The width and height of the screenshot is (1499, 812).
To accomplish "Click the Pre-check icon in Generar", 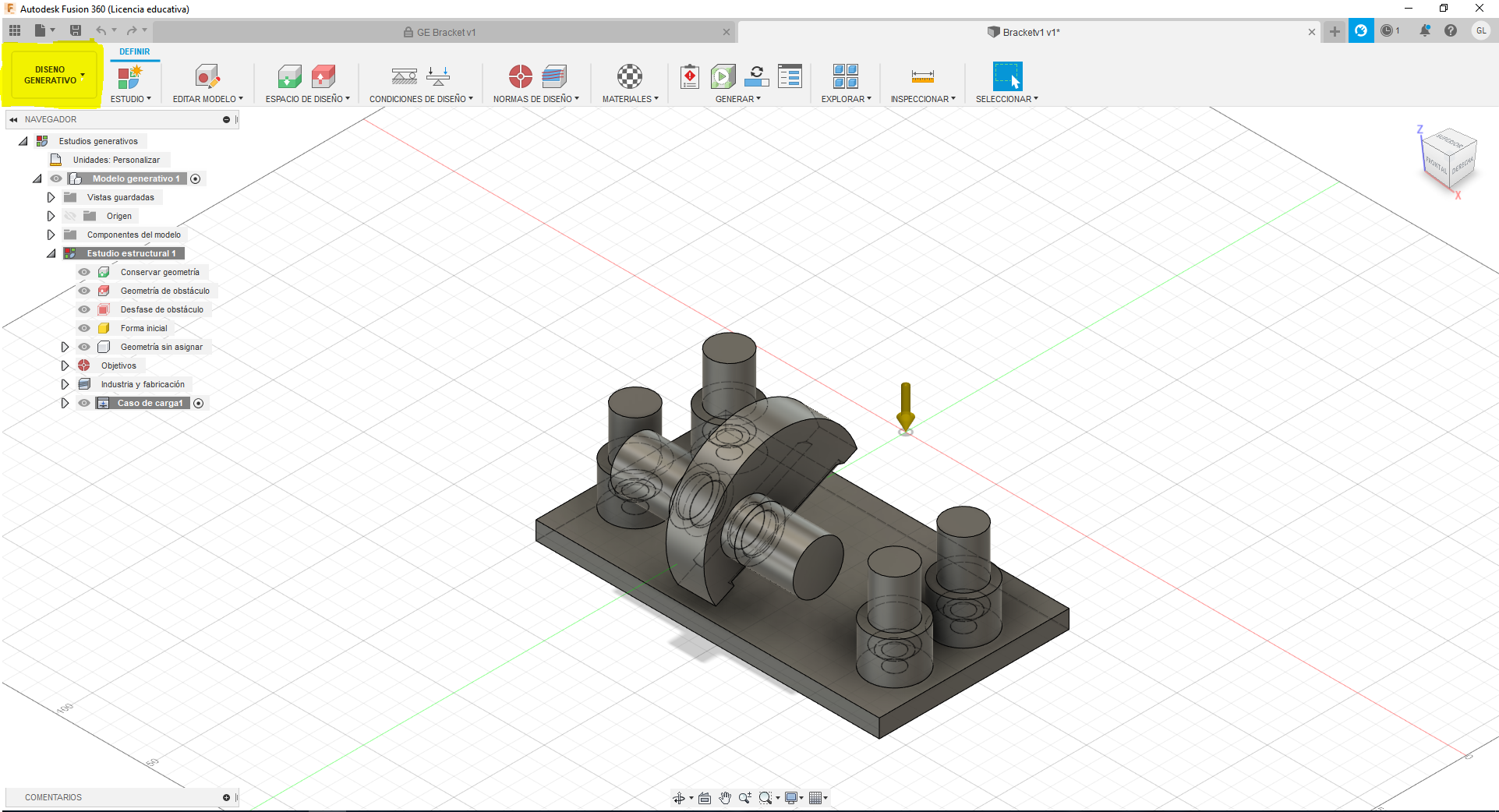I will (690, 76).
